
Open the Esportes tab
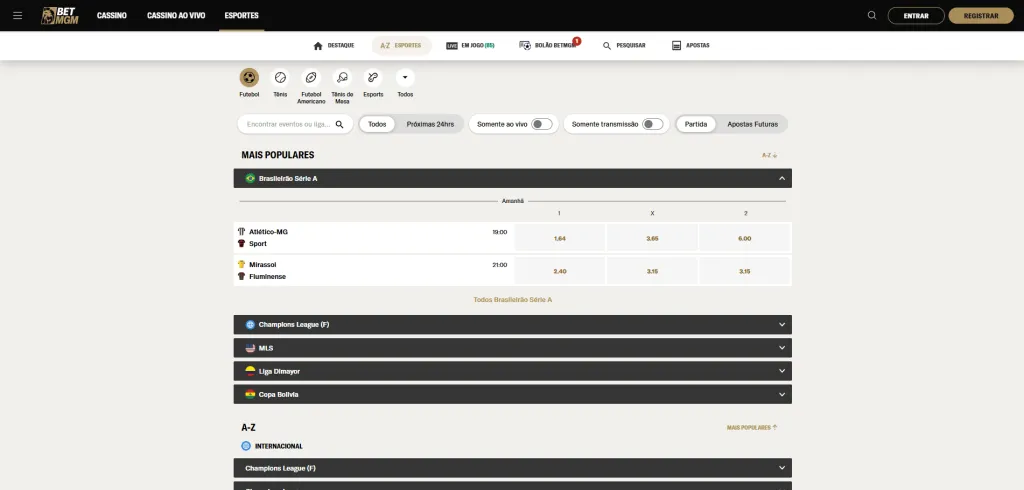[241, 16]
